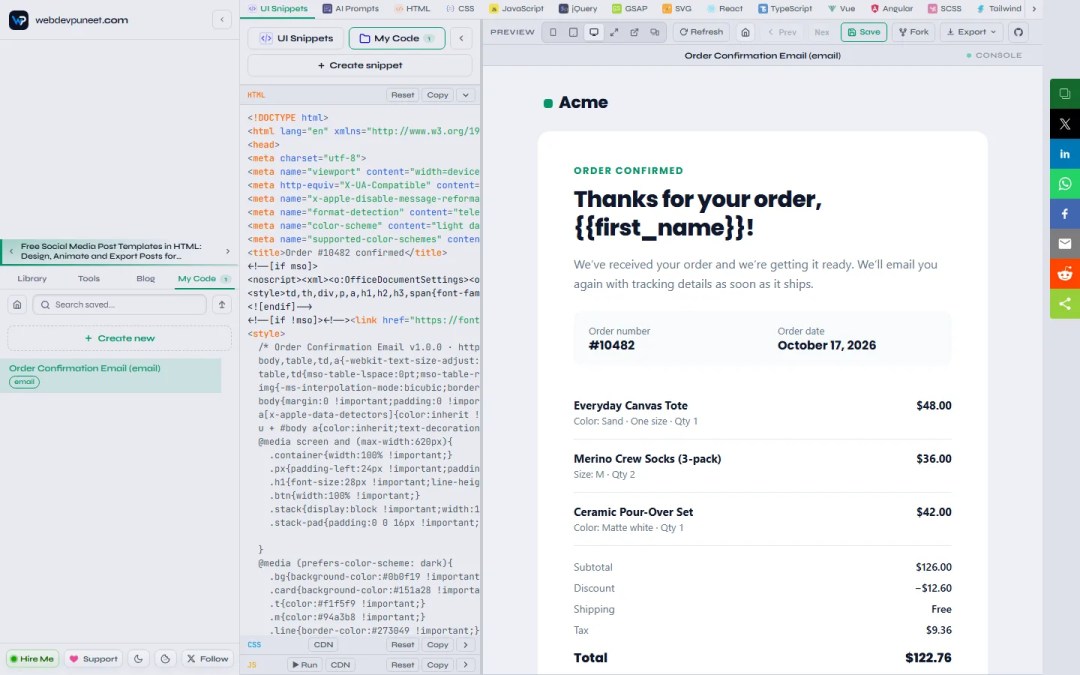Click Create snippet button
Screen dimensions: 1080x675
pyautogui.click(x=360, y=65)
